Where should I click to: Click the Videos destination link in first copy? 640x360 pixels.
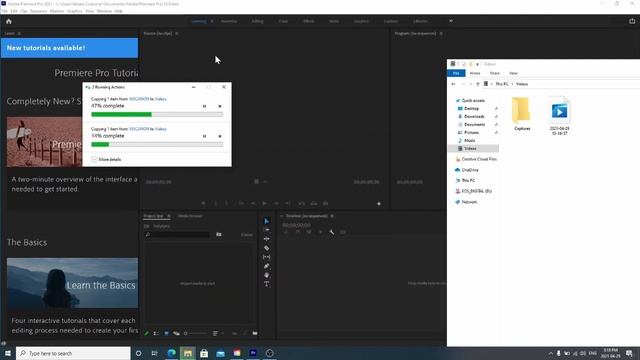click(161, 99)
